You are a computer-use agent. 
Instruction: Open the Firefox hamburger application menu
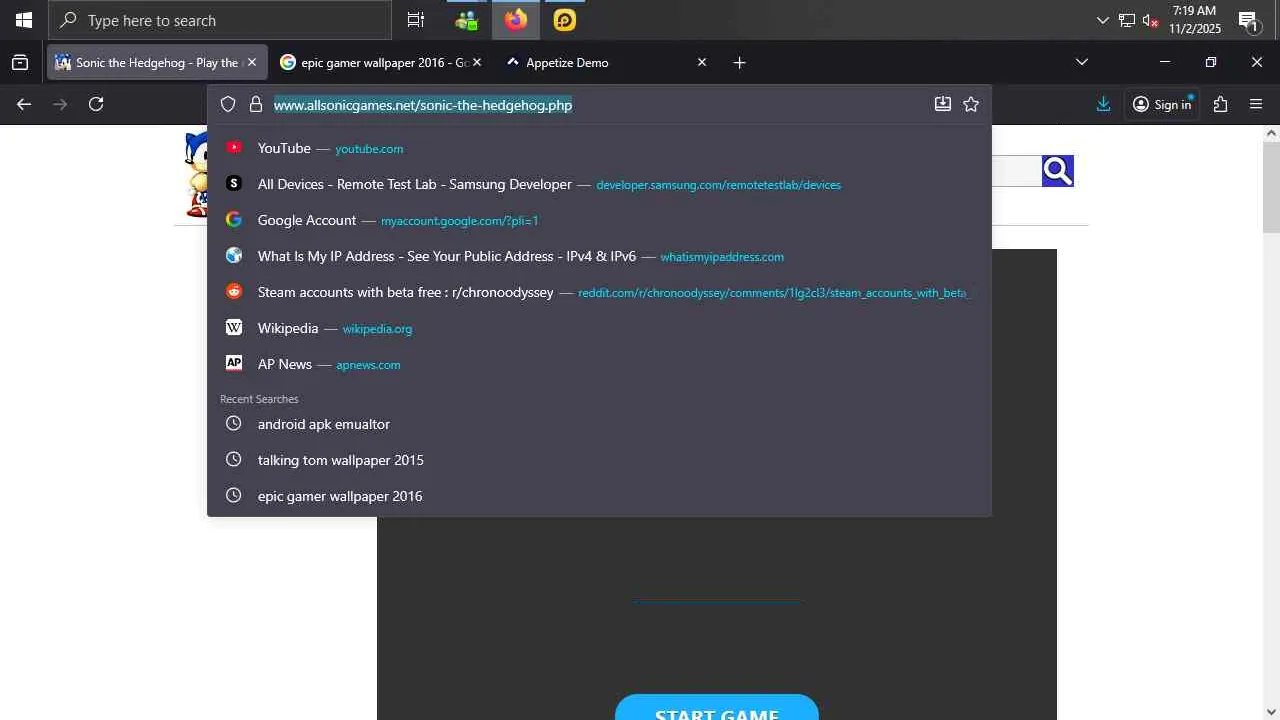point(1256,104)
